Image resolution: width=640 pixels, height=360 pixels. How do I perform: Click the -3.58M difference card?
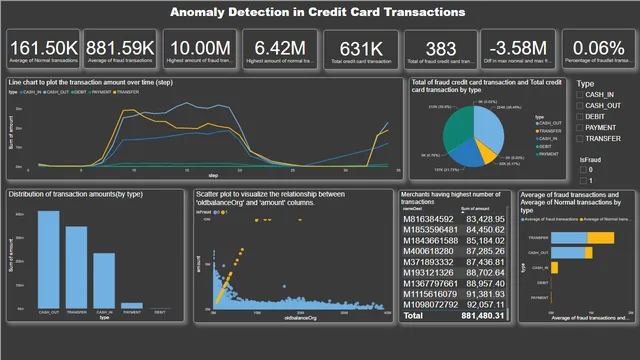(518, 49)
